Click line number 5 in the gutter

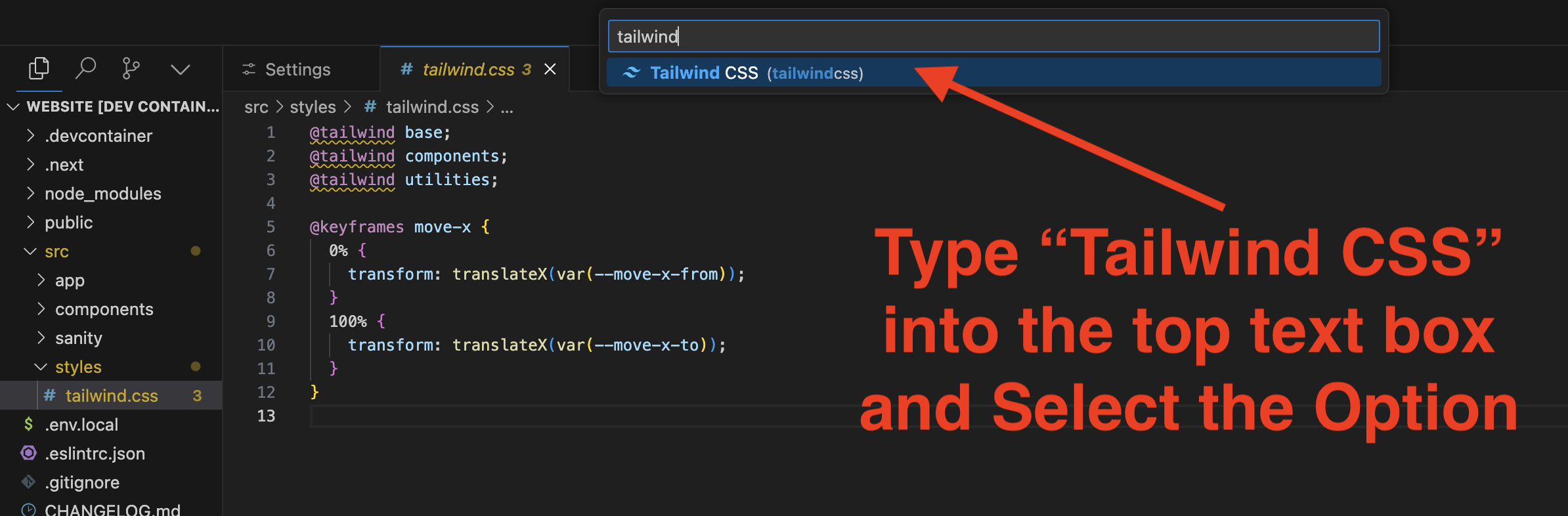coord(271,227)
